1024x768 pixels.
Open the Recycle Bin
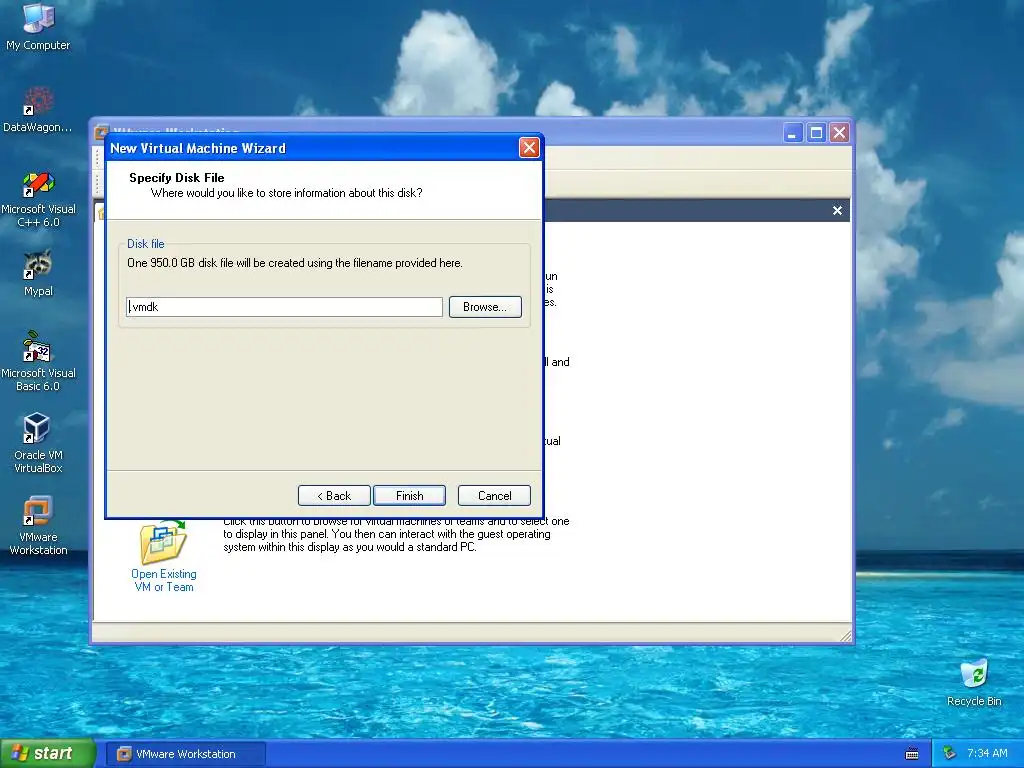pyautogui.click(x=974, y=682)
